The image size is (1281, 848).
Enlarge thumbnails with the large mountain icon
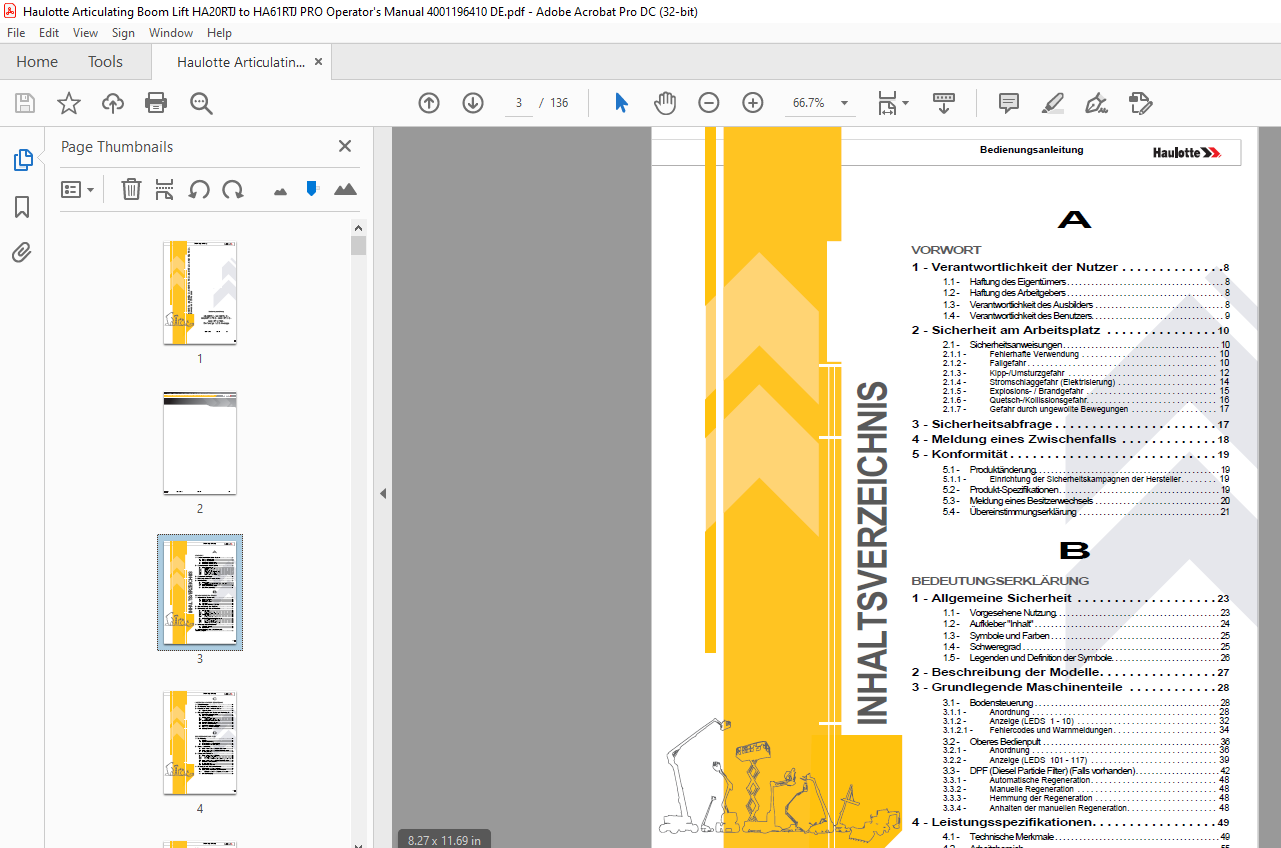tap(345, 189)
